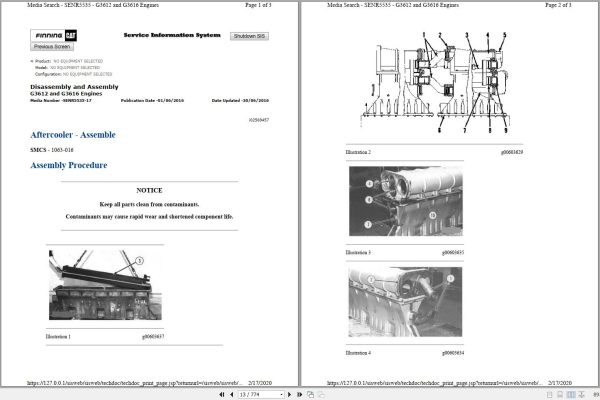Click the Aftercooler - Assemble heading

click(x=73, y=135)
